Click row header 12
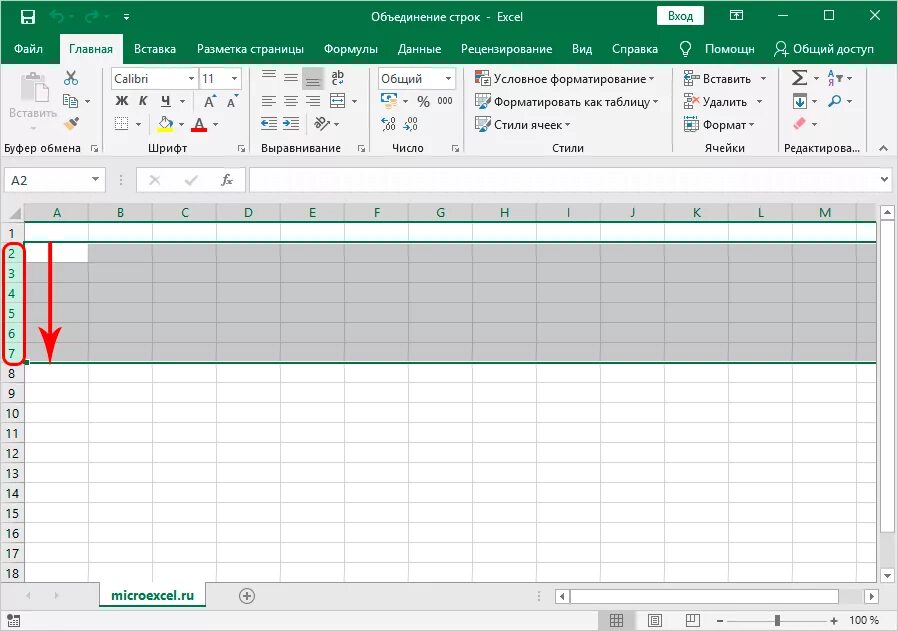Viewport: 898px width, 631px height. 12,453
